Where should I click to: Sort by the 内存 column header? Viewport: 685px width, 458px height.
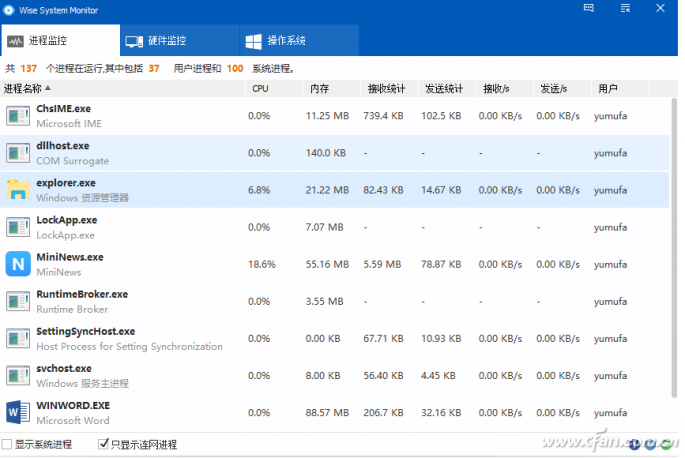click(x=332, y=89)
